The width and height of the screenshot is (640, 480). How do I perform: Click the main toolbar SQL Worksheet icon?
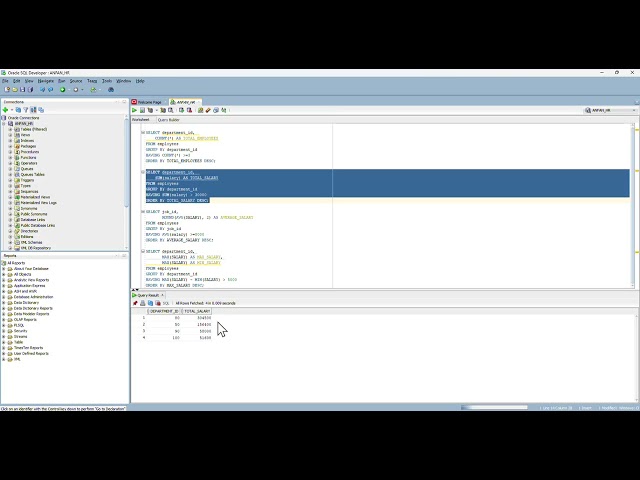pyautogui.click(x=93, y=89)
